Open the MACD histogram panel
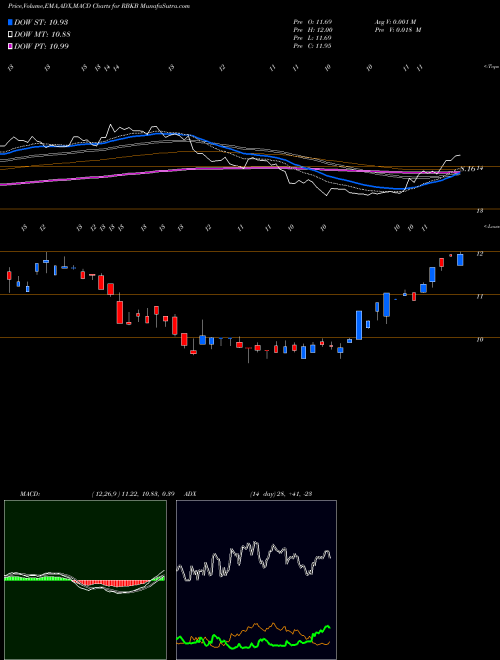 [85, 580]
